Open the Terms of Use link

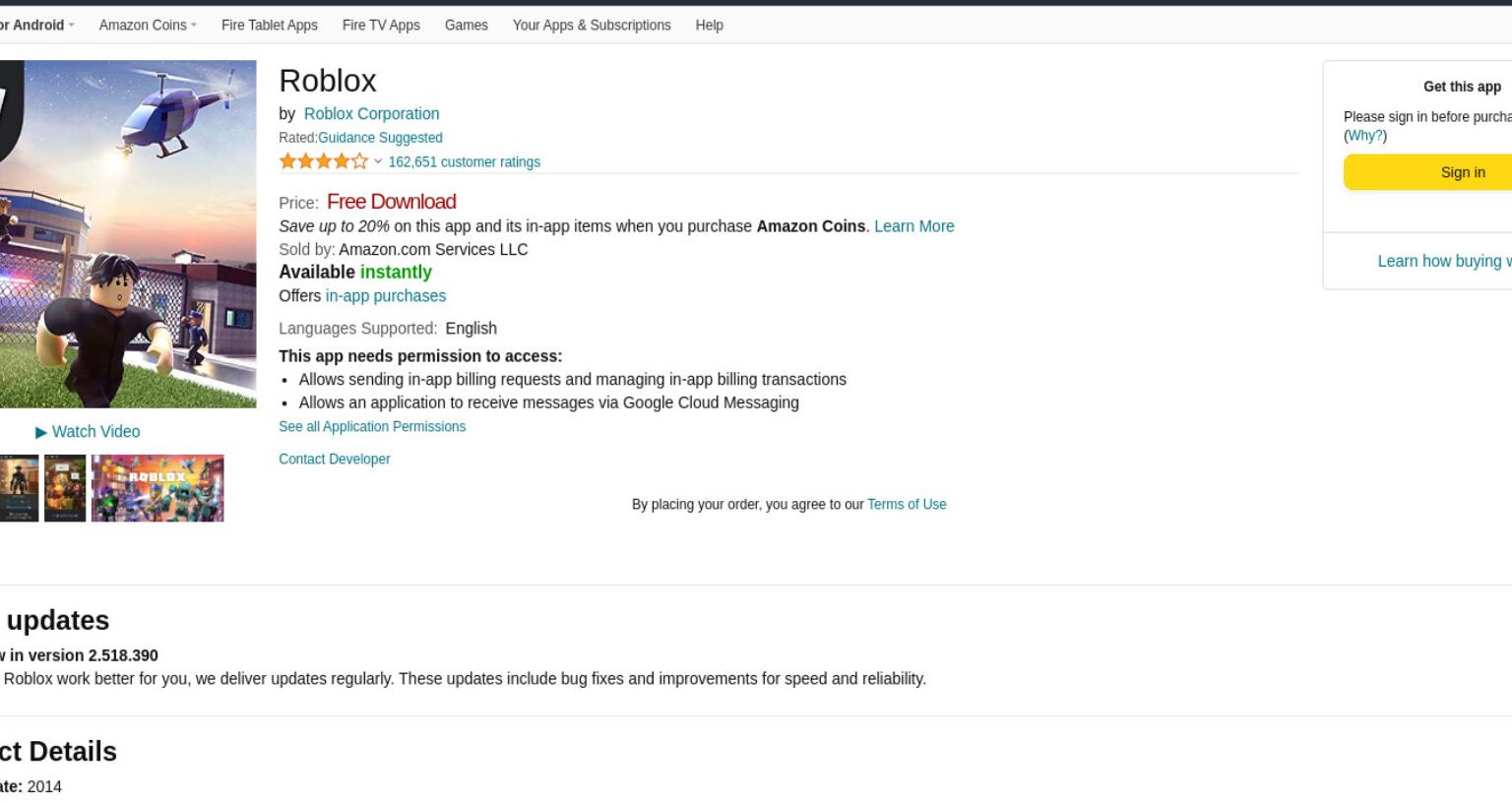(907, 505)
